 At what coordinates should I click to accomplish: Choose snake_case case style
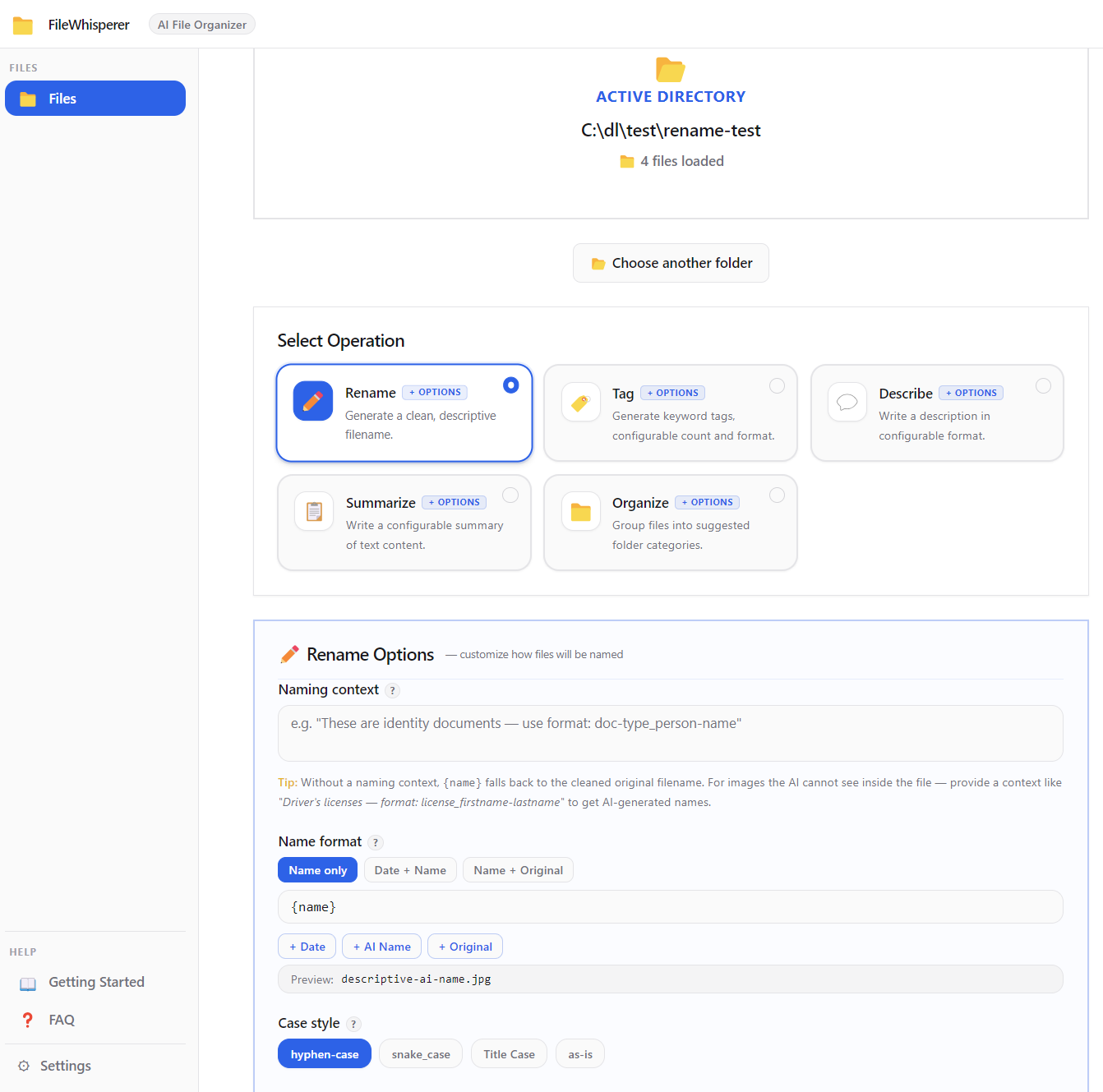pos(421,1055)
